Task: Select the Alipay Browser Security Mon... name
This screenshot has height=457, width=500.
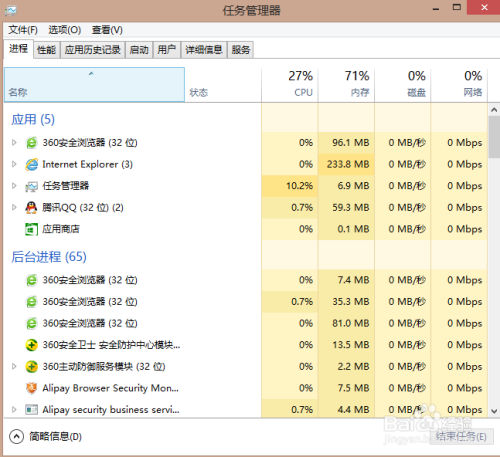Action: tap(110, 388)
